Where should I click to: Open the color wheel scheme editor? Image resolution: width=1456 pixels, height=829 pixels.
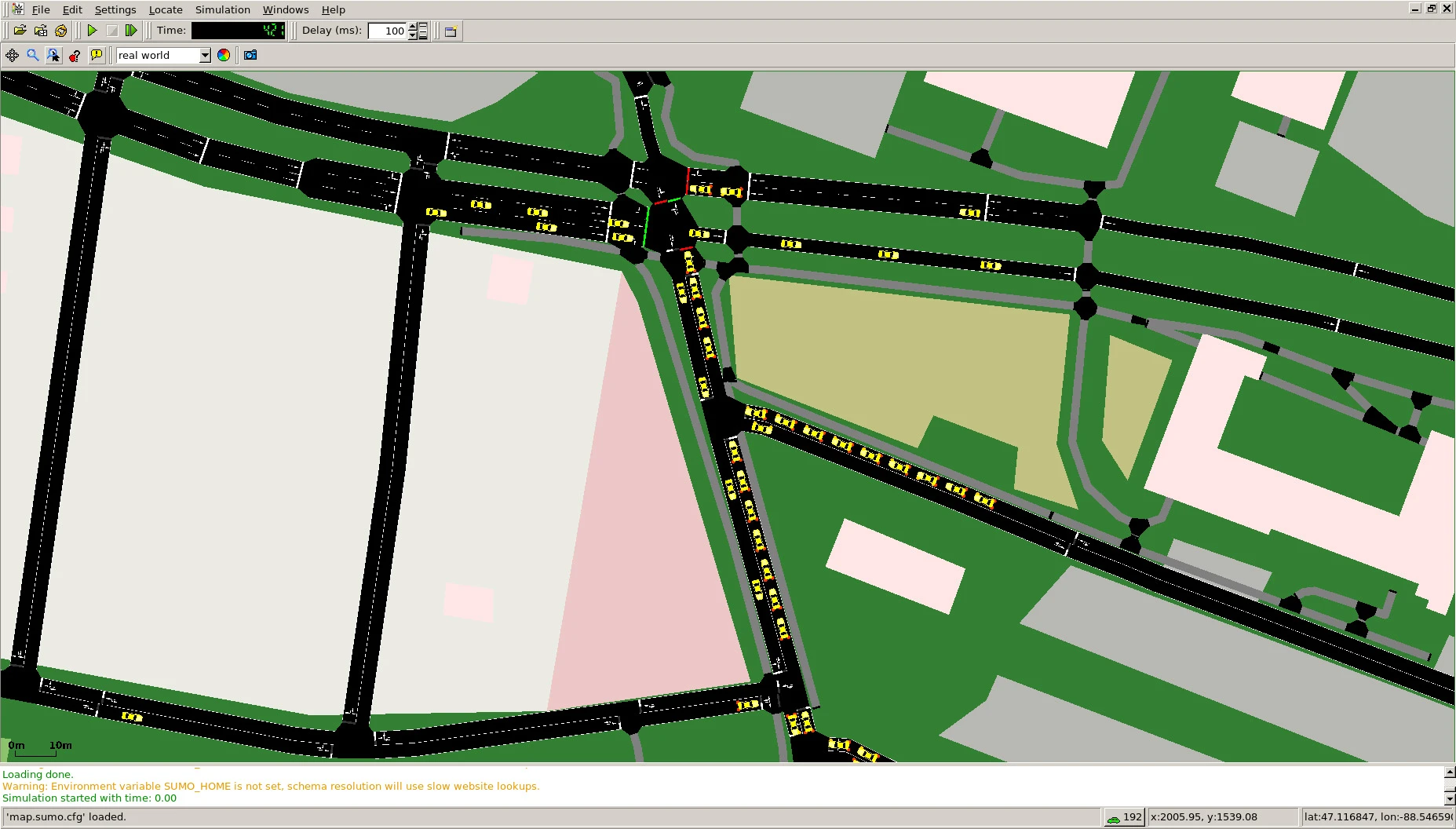coord(224,55)
